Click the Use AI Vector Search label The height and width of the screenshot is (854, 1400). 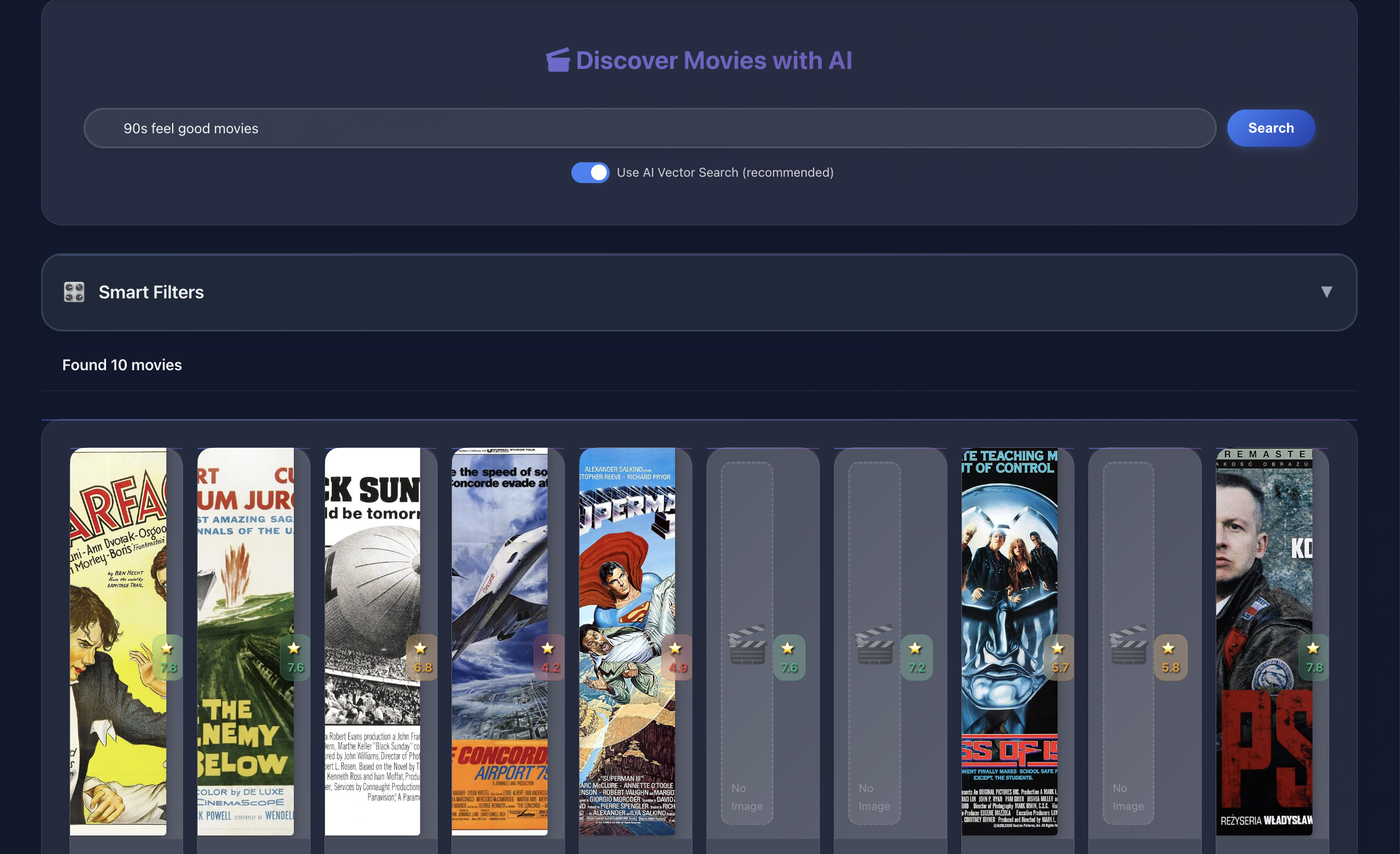coord(725,173)
